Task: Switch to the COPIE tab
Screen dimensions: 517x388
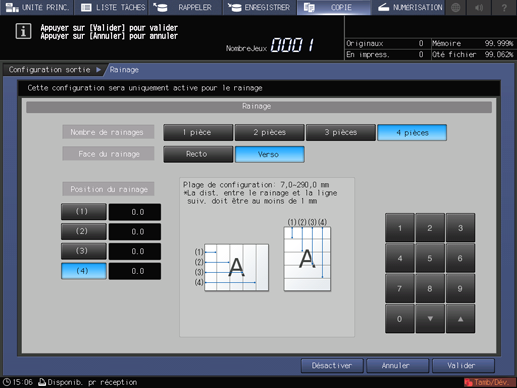Action: (334, 7)
